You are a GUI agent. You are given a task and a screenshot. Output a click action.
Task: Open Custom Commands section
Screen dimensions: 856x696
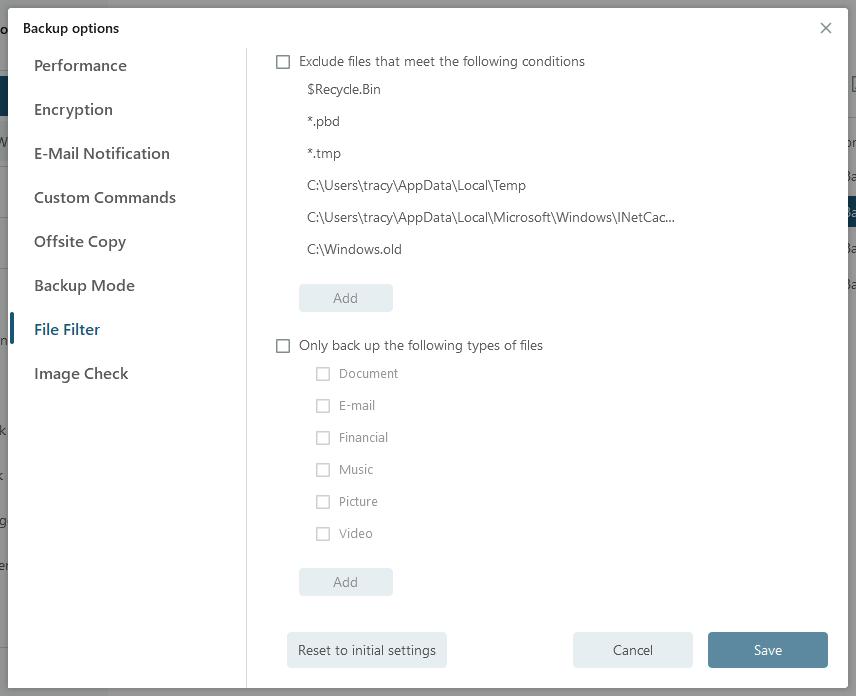tap(104, 198)
